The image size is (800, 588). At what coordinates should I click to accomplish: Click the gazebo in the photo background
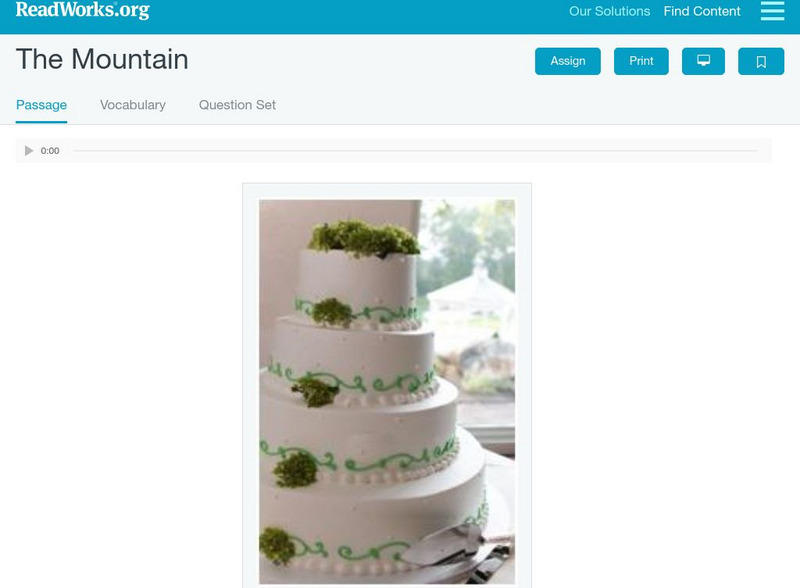point(472,296)
